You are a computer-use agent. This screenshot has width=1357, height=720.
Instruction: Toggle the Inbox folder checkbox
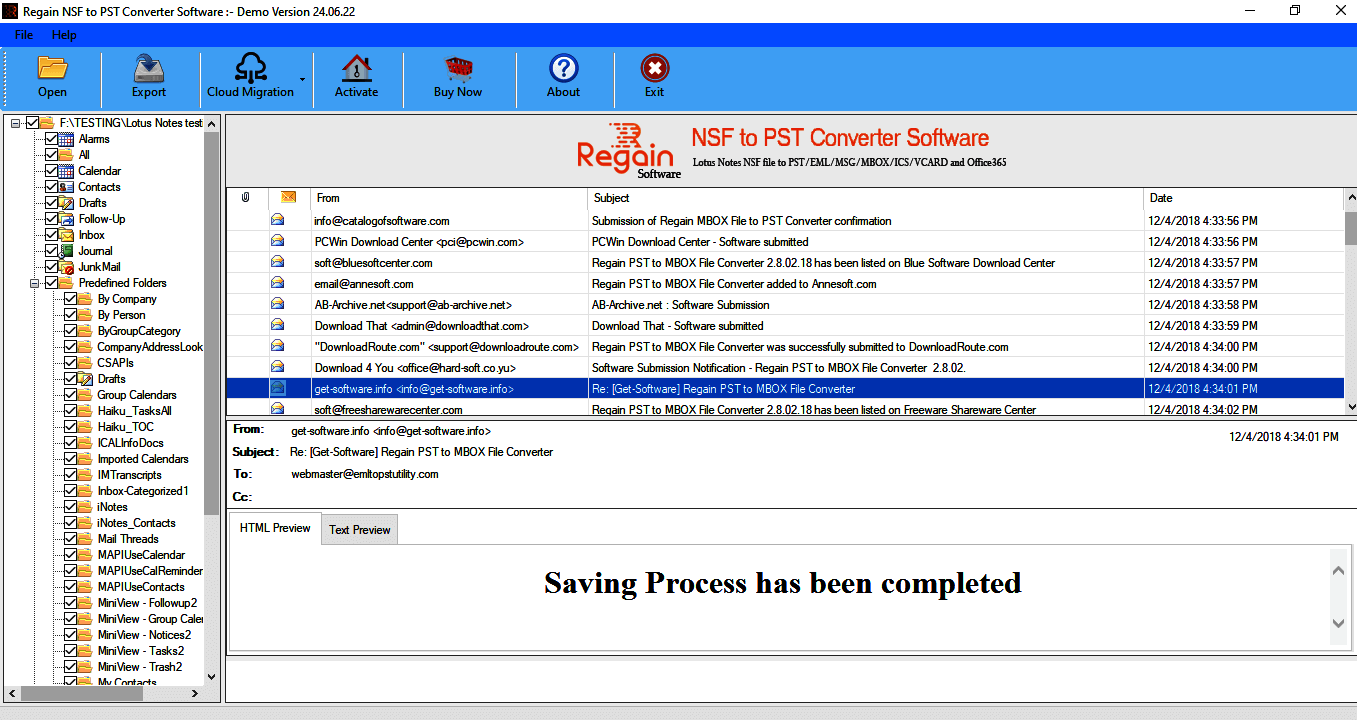[51, 235]
